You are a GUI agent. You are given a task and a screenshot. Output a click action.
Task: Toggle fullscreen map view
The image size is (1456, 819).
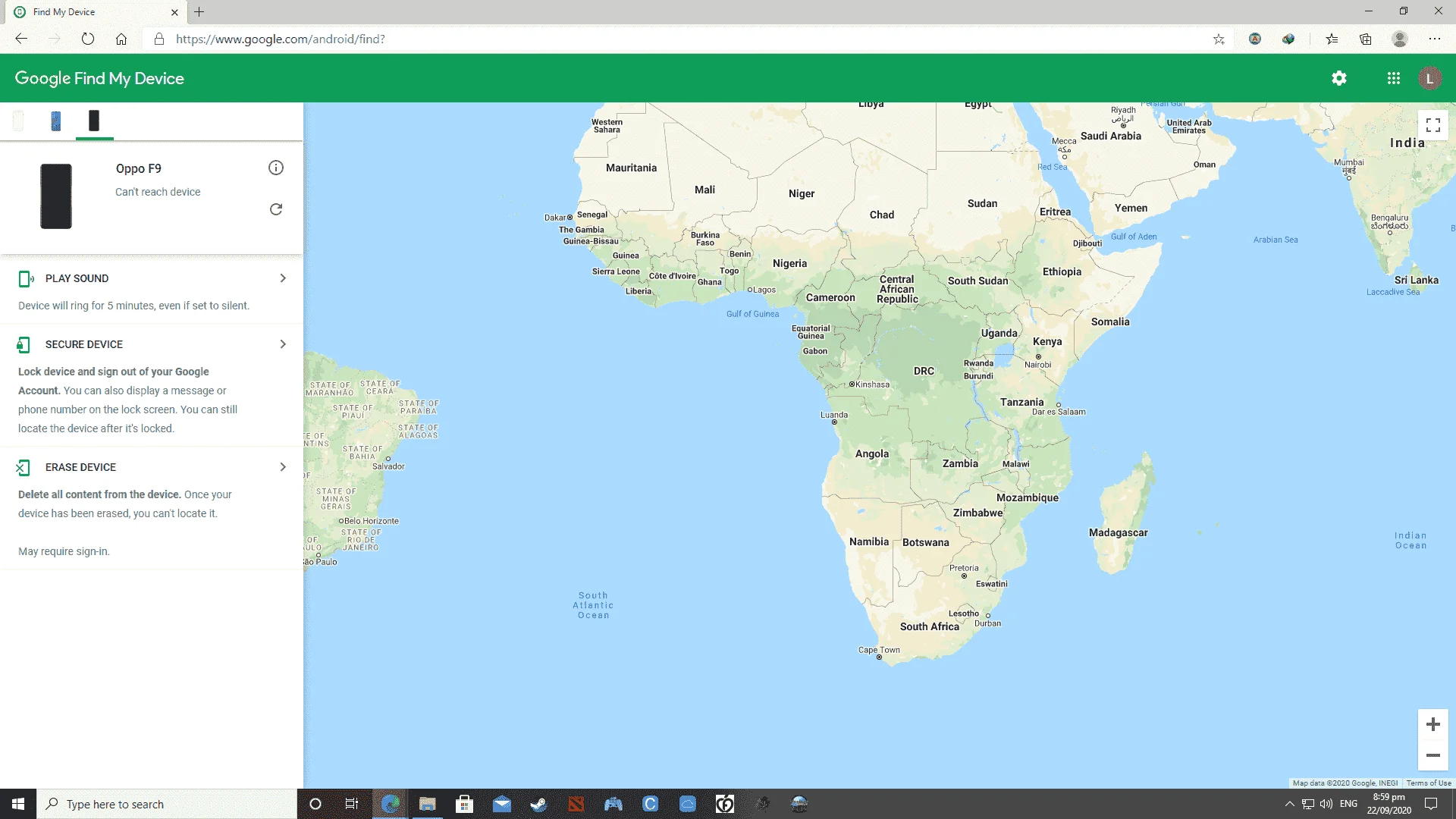(x=1433, y=125)
